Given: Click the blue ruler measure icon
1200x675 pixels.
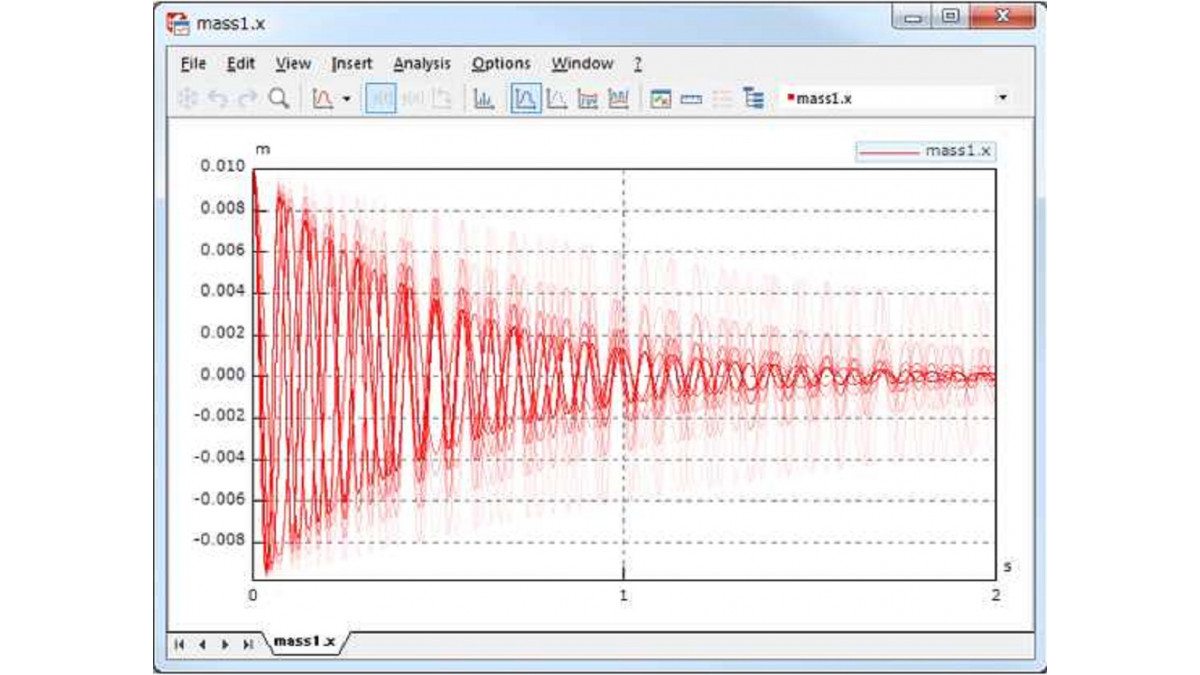Looking at the screenshot, I should pyautogui.click(x=691, y=98).
